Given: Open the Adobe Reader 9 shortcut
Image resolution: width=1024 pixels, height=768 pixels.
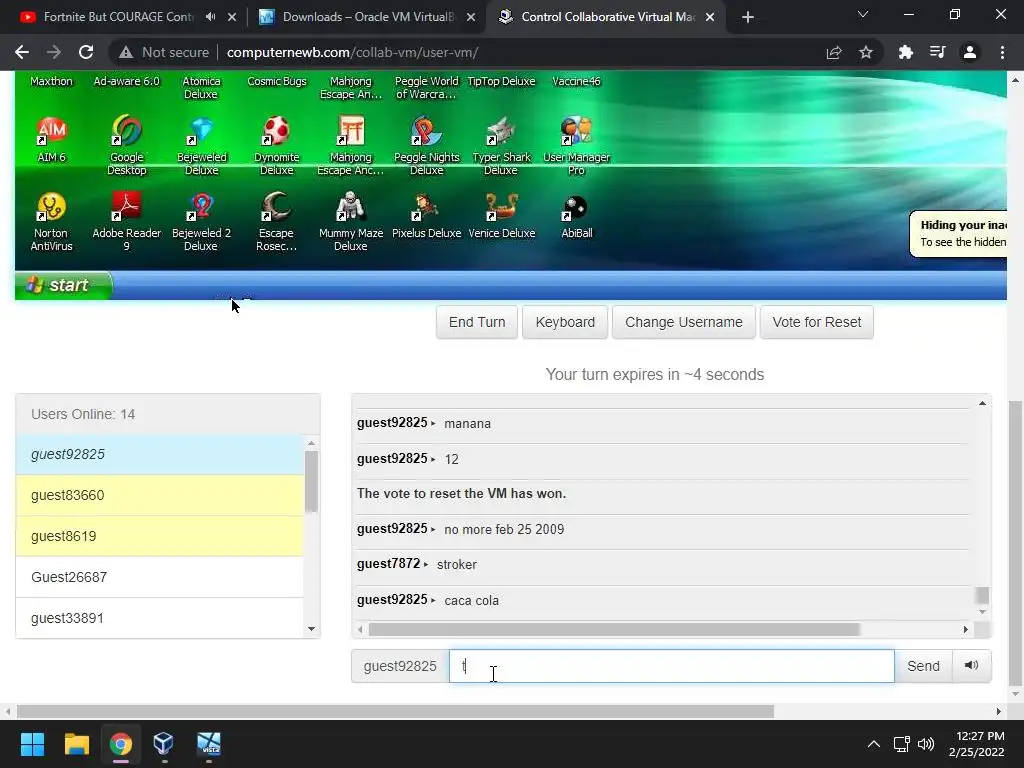Looking at the screenshot, I should [x=127, y=221].
